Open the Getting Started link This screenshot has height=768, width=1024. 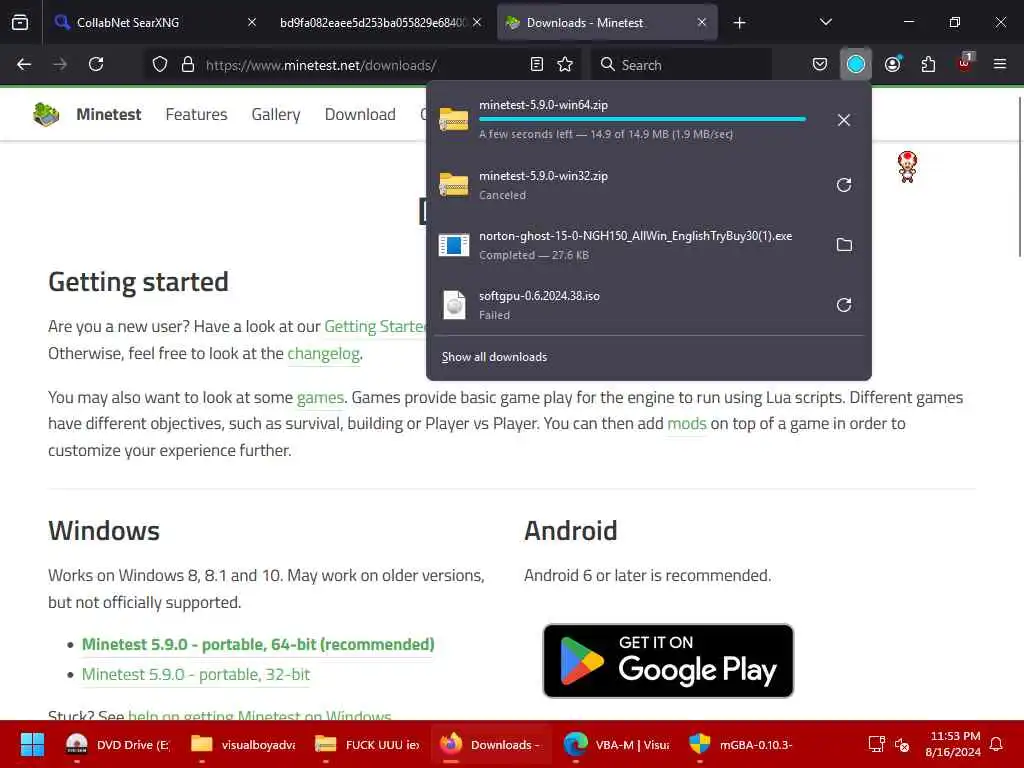(375, 327)
